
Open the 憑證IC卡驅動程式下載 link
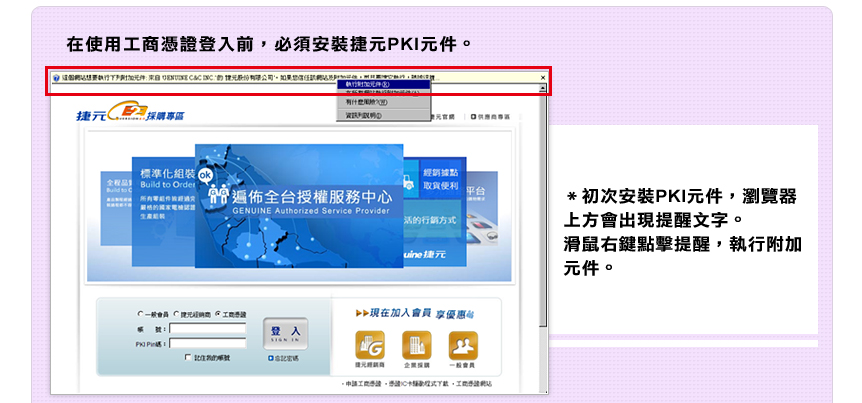pos(418,384)
